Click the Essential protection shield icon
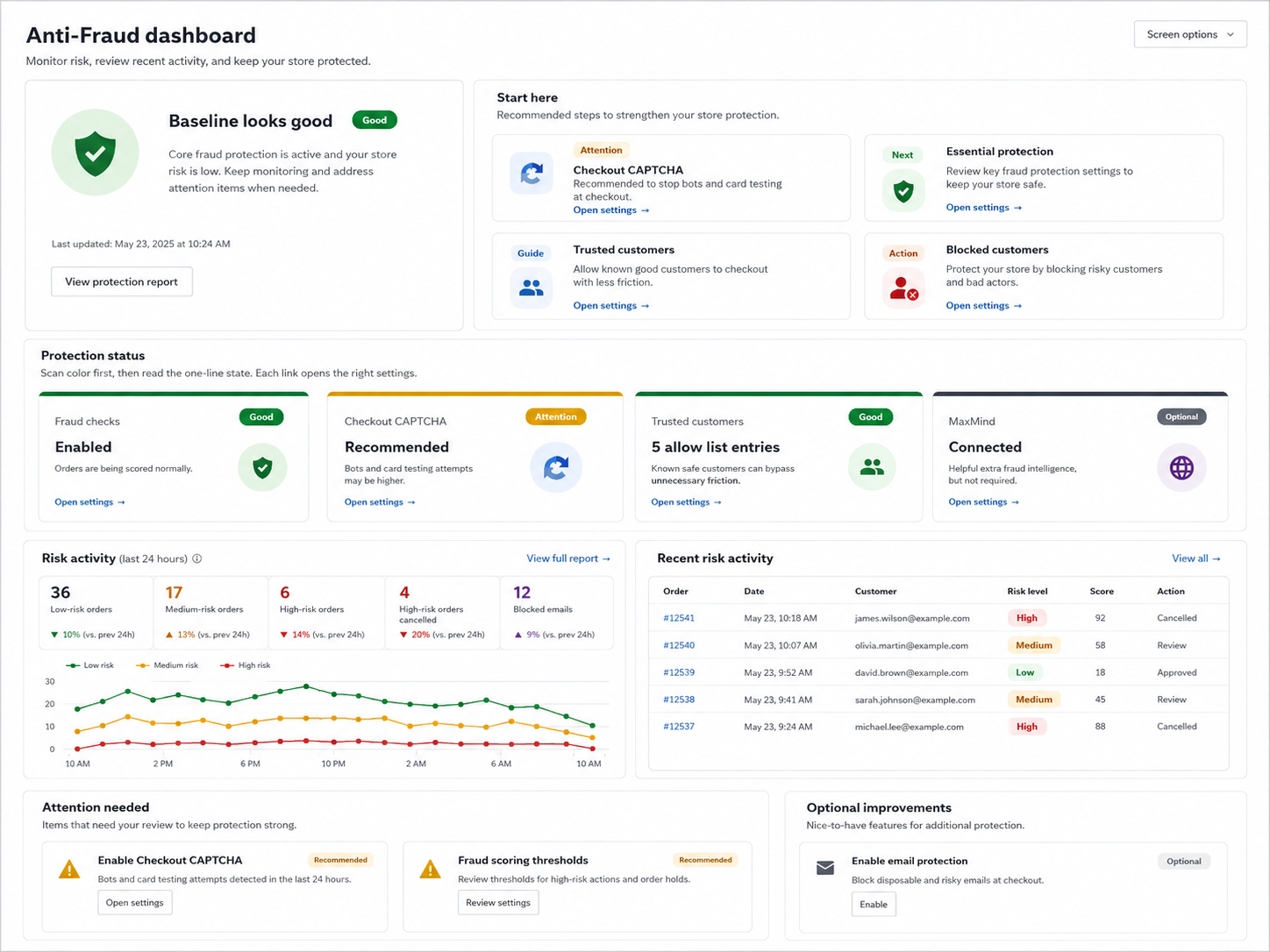 click(903, 190)
